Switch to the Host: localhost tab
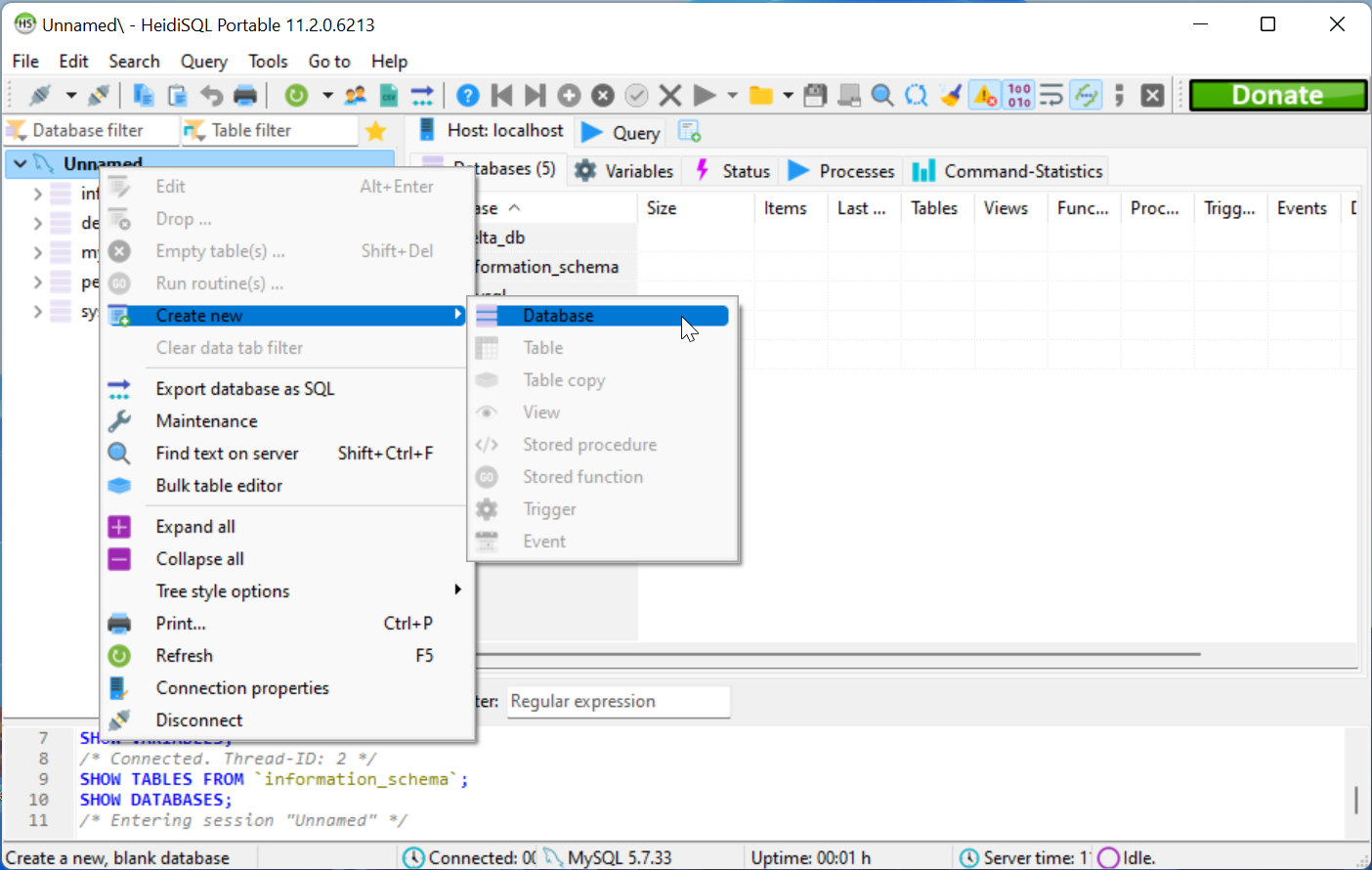The image size is (1372, 870). click(x=492, y=130)
